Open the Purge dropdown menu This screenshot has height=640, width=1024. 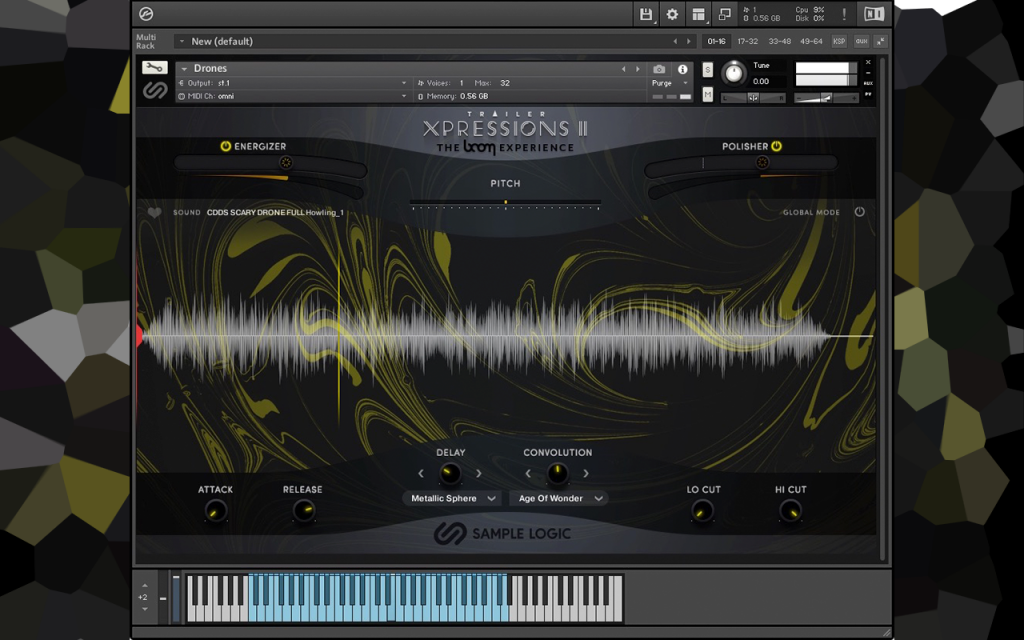coord(670,83)
